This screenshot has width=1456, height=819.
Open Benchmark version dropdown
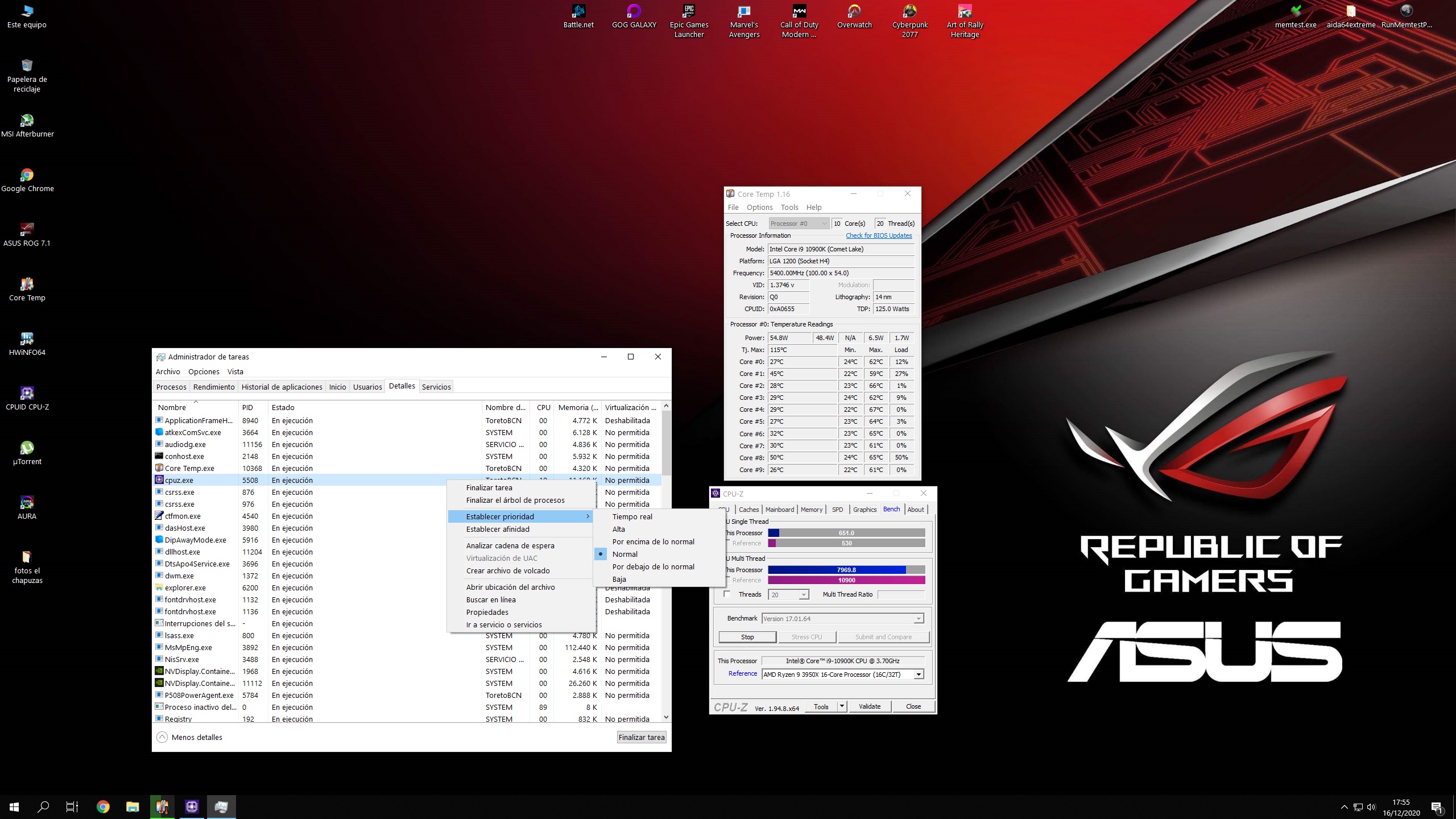tap(843, 619)
